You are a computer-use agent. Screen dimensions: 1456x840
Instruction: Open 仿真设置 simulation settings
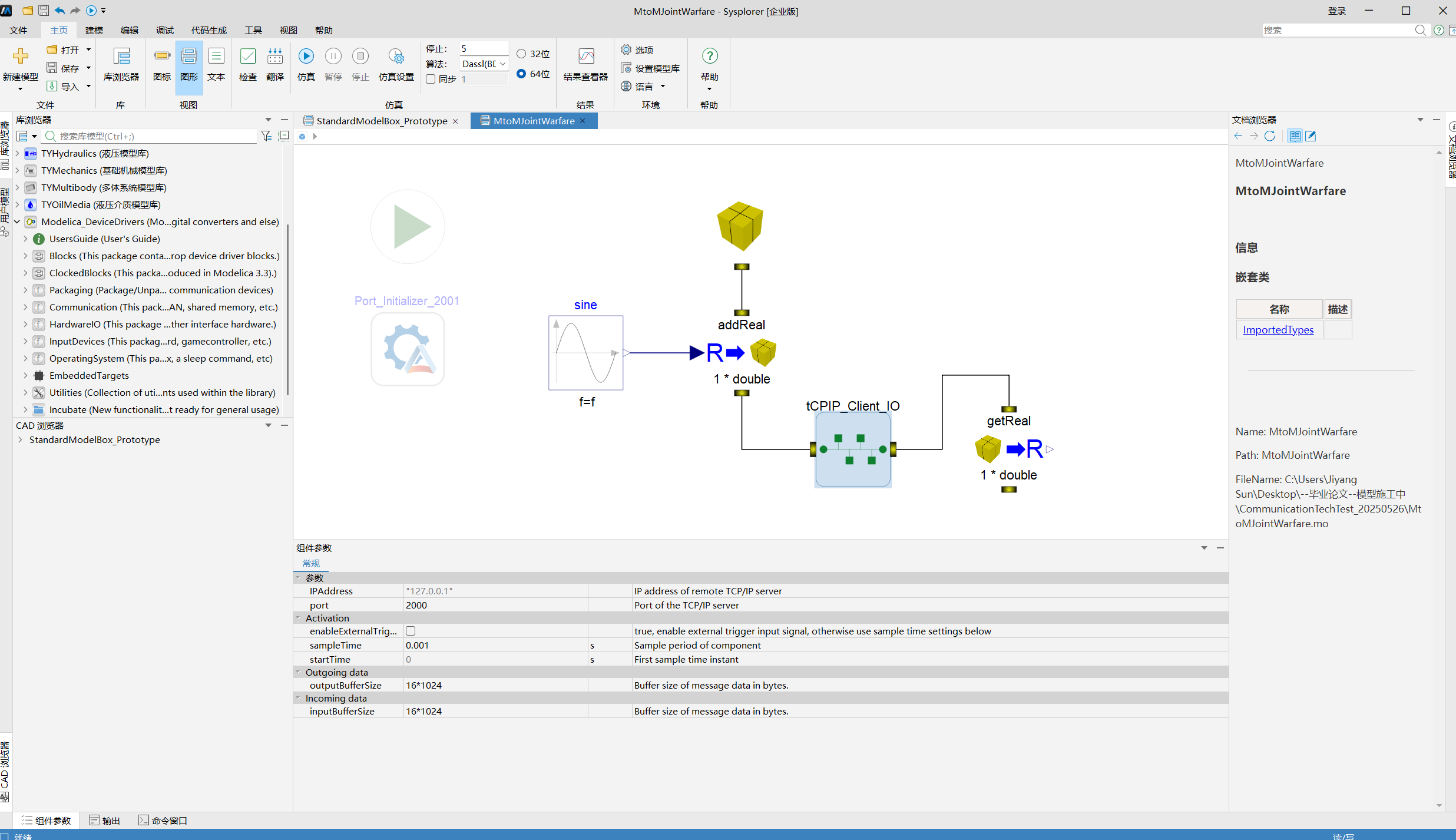(x=396, y=64)
